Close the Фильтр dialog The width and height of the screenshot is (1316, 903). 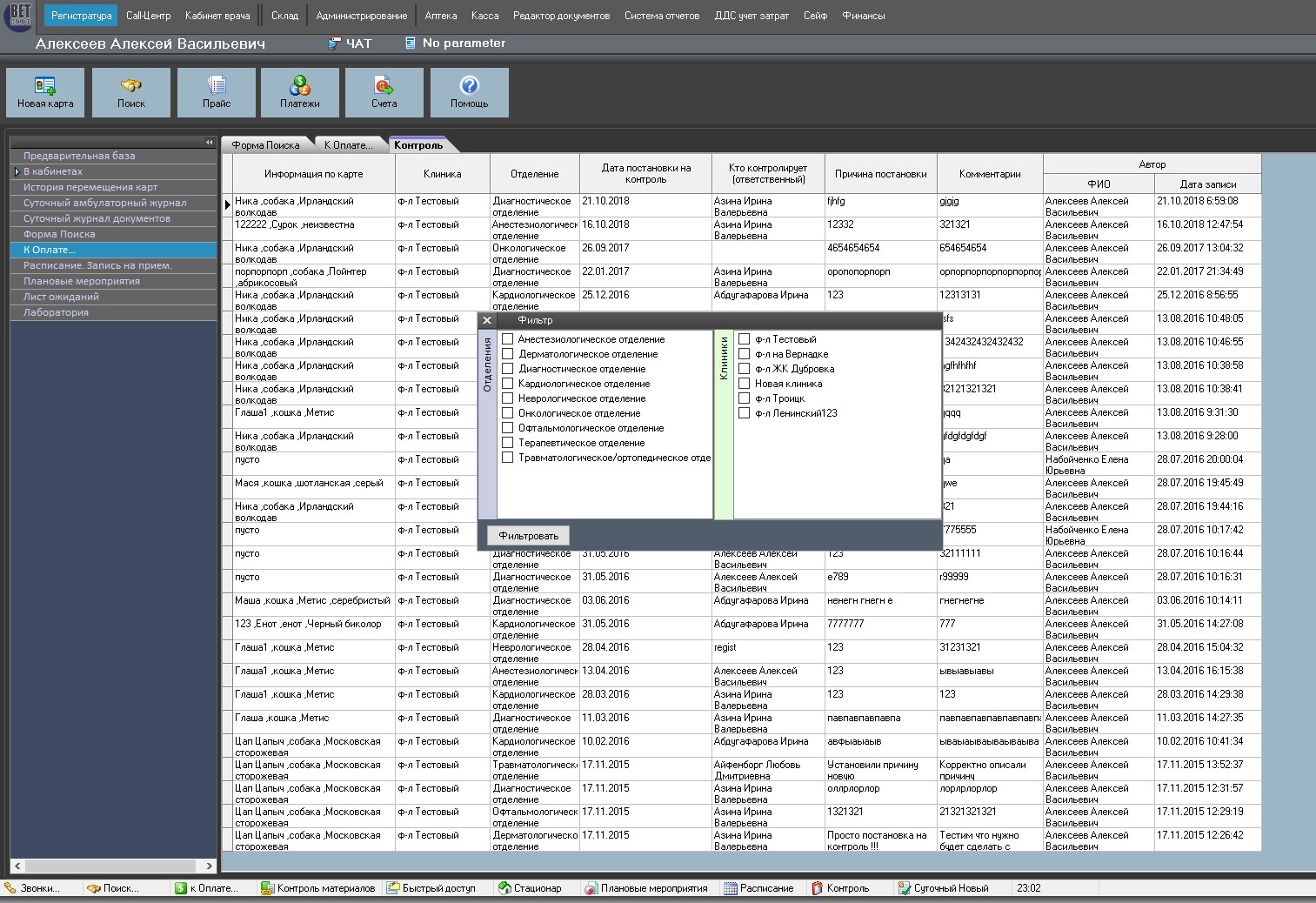487,320
